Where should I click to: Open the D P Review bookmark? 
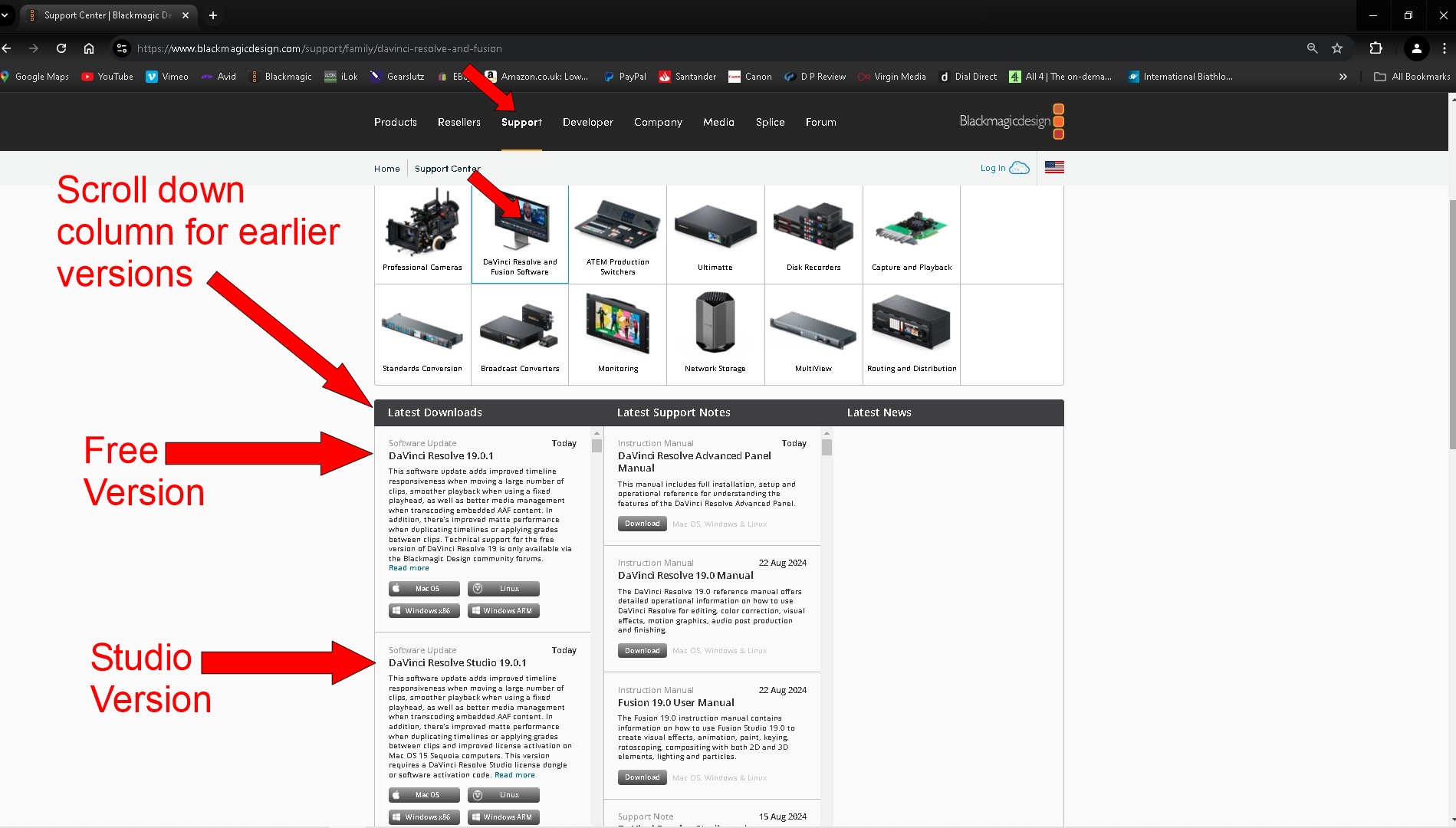click(x=815, y=77)
